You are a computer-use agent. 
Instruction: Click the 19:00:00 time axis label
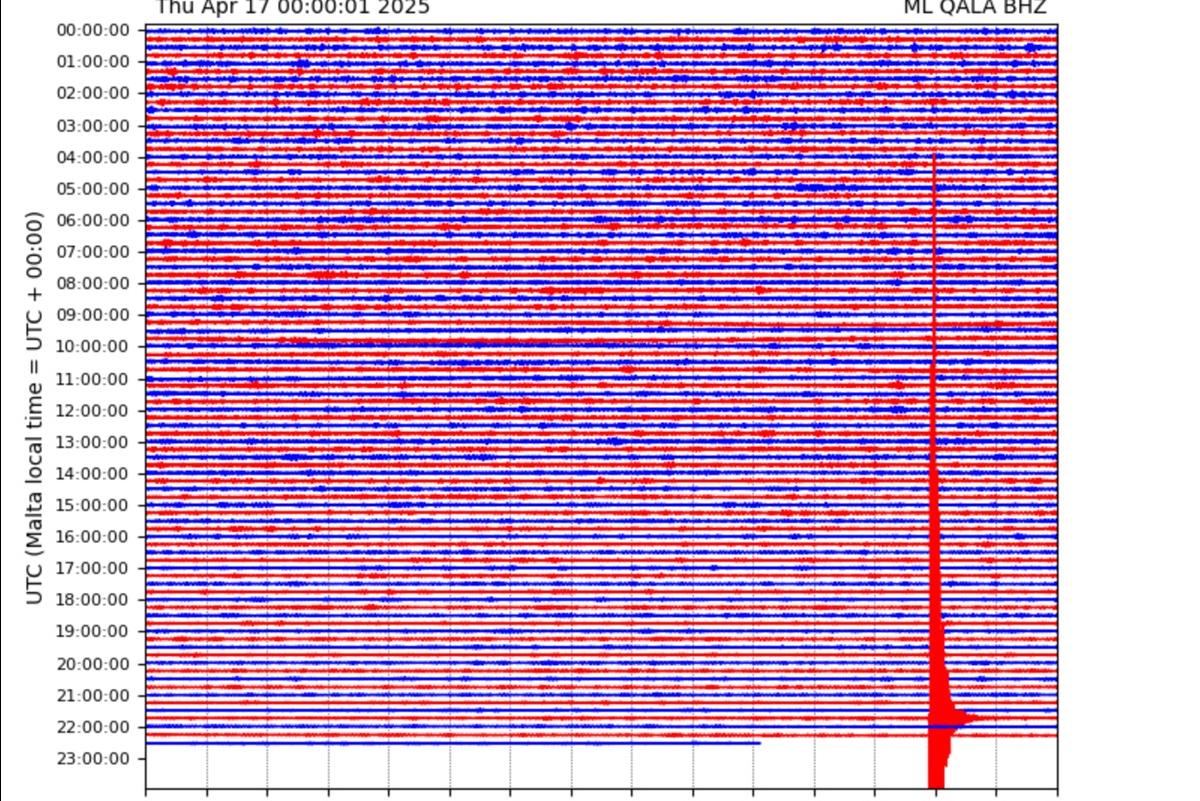click(x=93, y=631)
